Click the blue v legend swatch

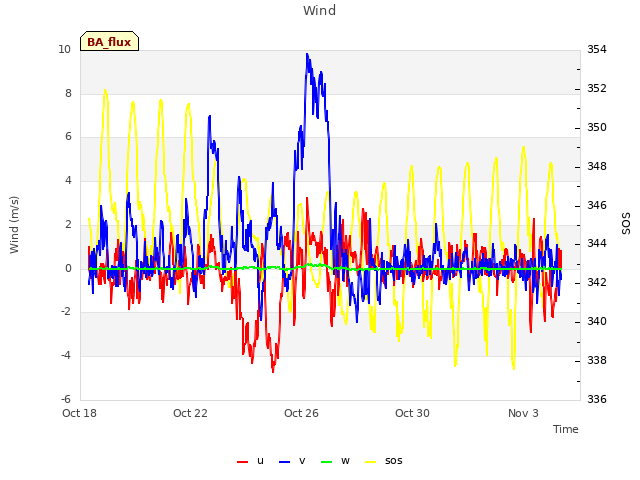coord(284,462)
